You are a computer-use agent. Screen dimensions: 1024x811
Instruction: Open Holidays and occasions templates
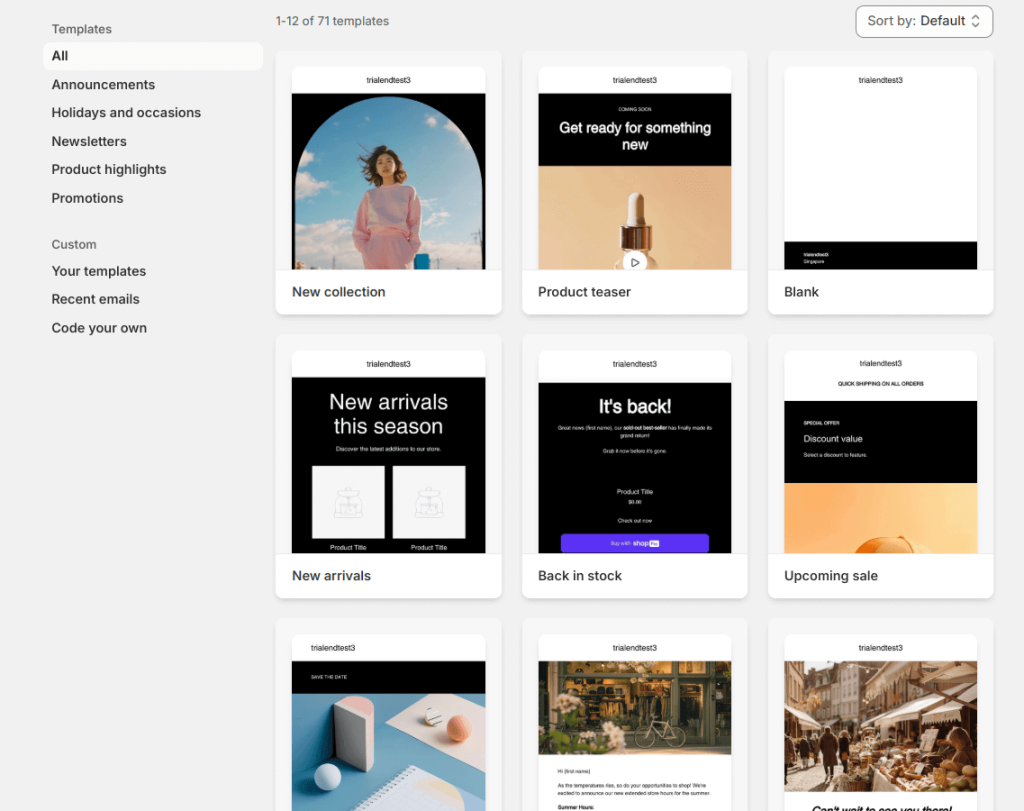126,113
